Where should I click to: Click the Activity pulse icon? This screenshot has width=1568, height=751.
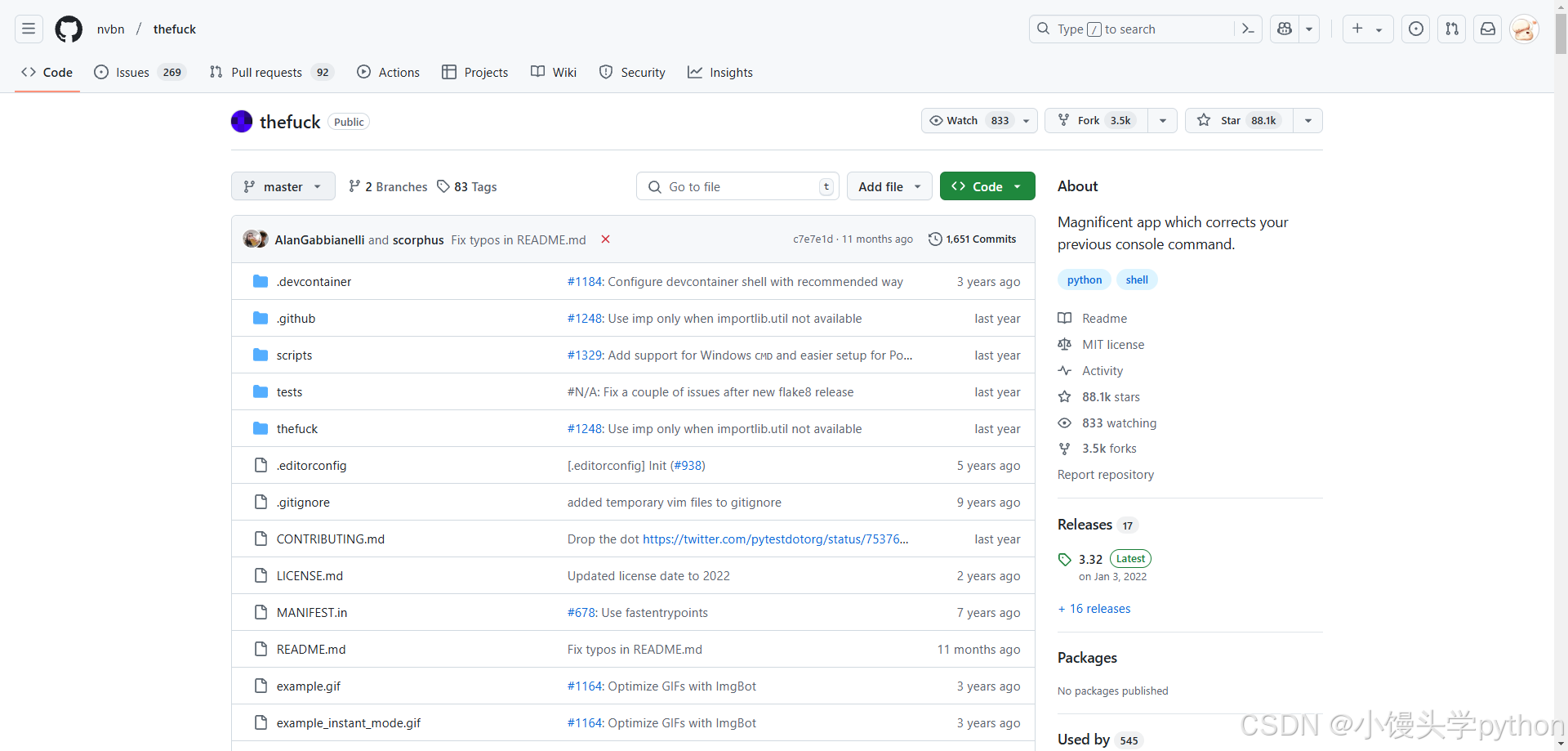coord(1065,370)
